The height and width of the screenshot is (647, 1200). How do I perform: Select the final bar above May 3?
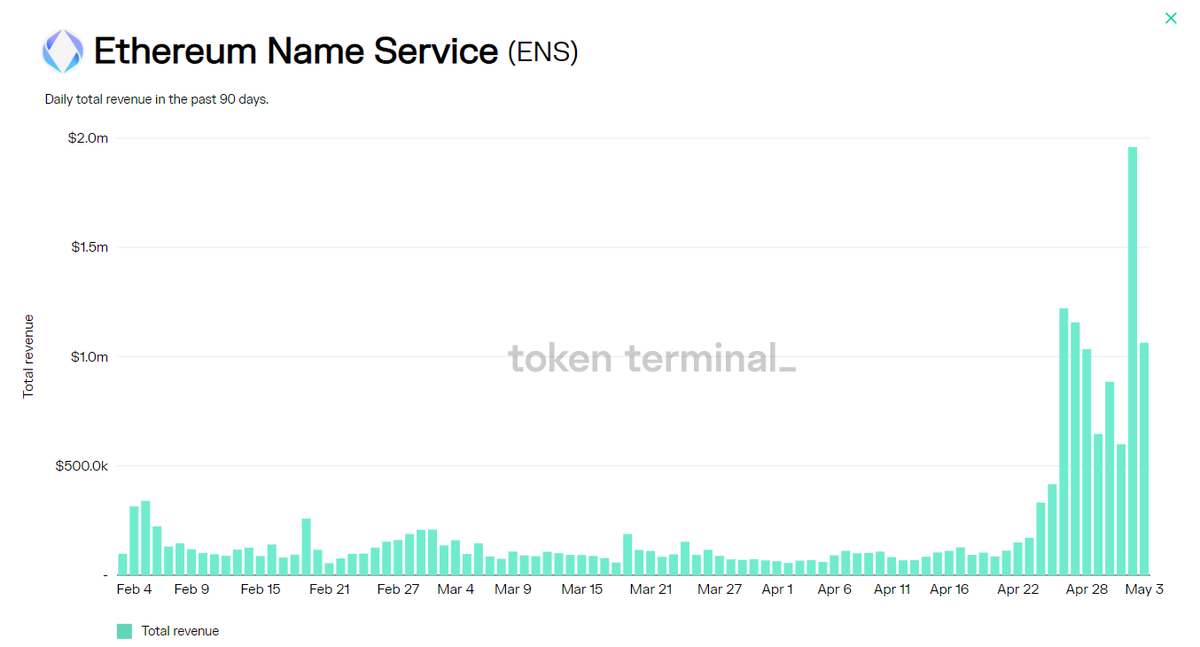point(1144,459)
